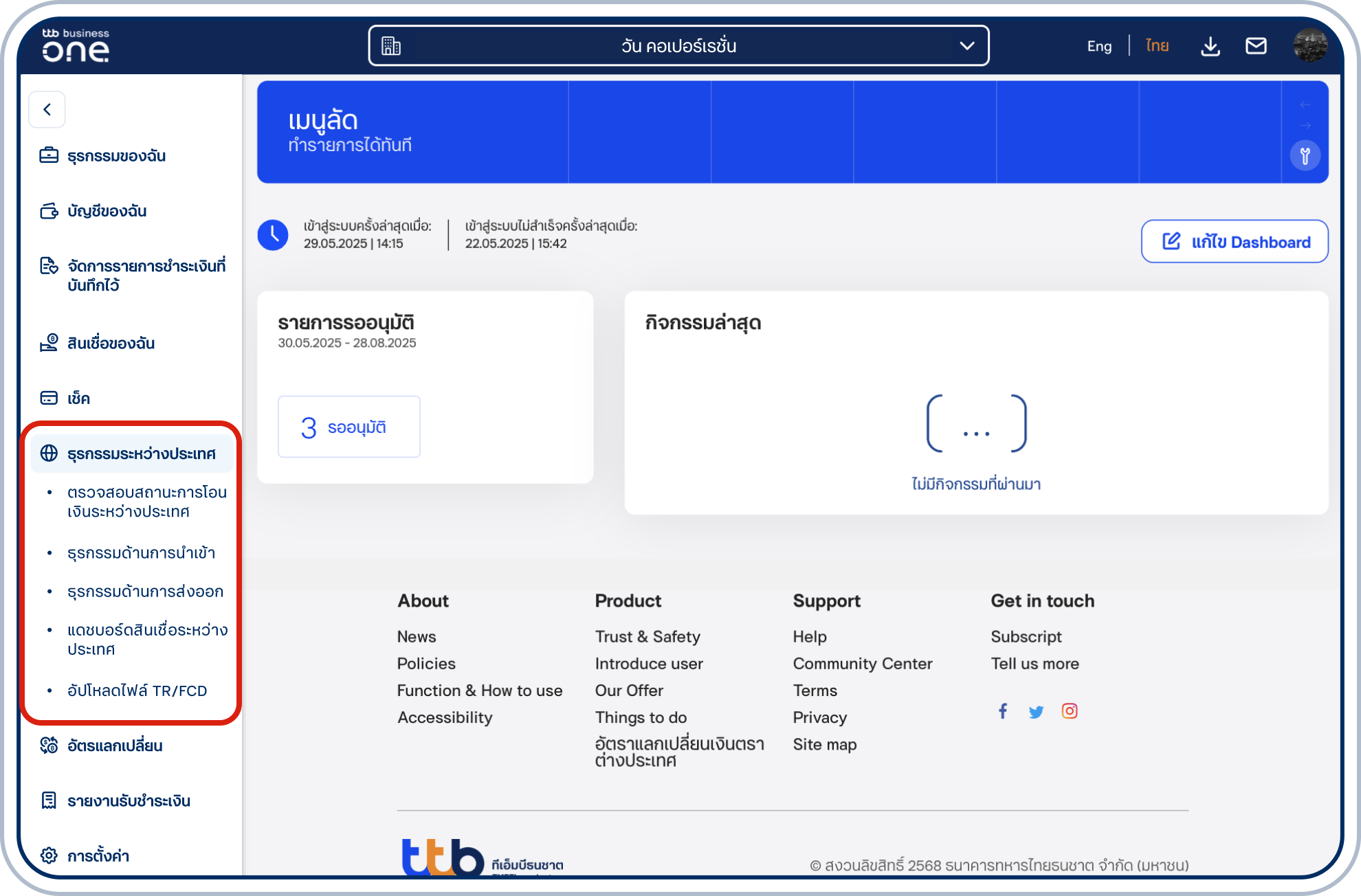Open the Facebook social icon

(1003, 711)
